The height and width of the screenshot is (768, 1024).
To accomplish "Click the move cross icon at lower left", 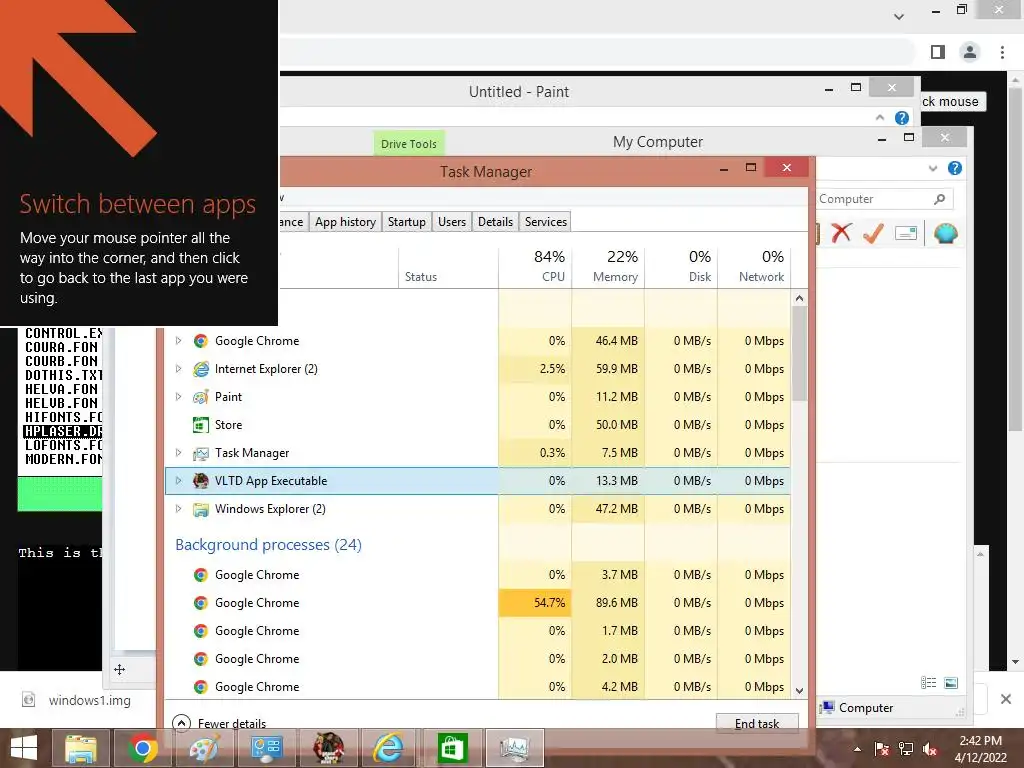I will pos(120,669).
